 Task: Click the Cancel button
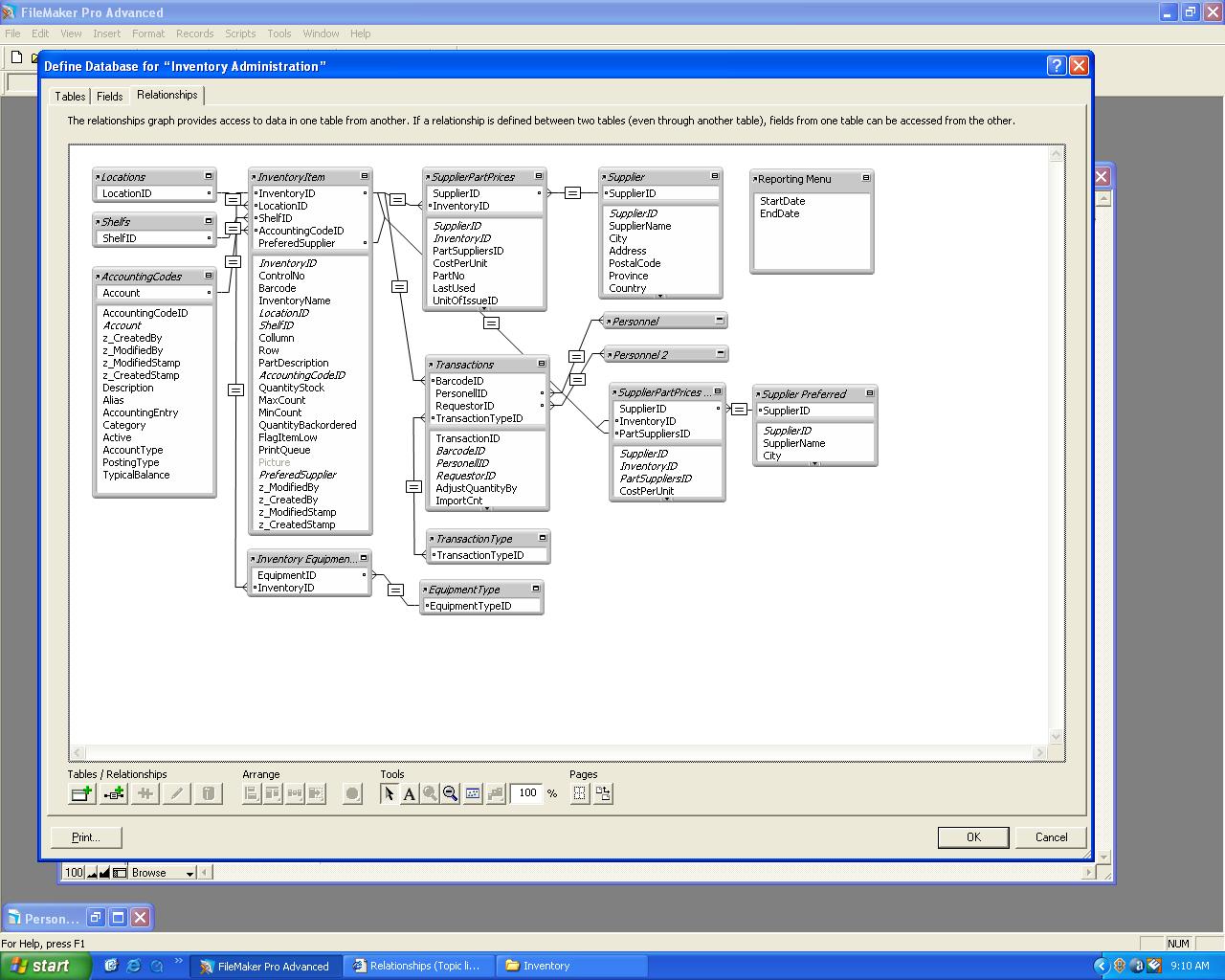tap(1052, 837)
